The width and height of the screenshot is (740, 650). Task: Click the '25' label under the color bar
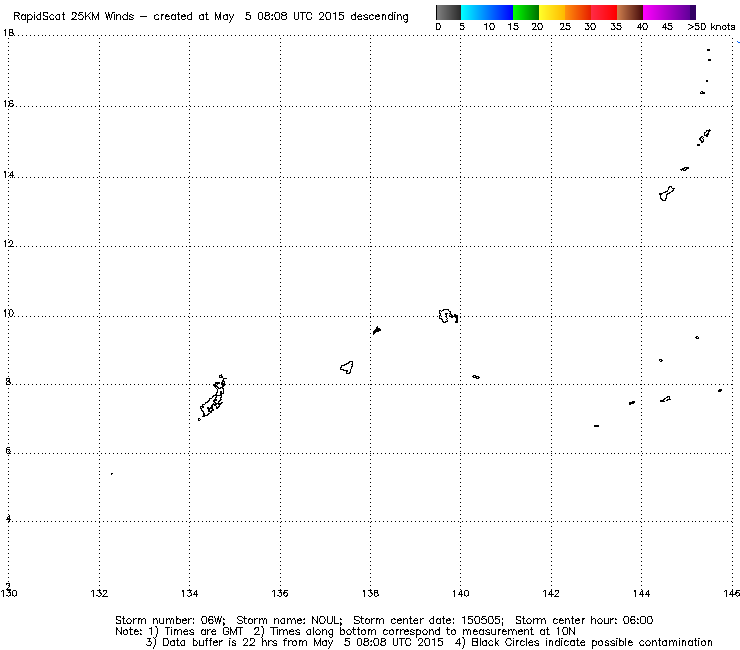click(565, 27)
